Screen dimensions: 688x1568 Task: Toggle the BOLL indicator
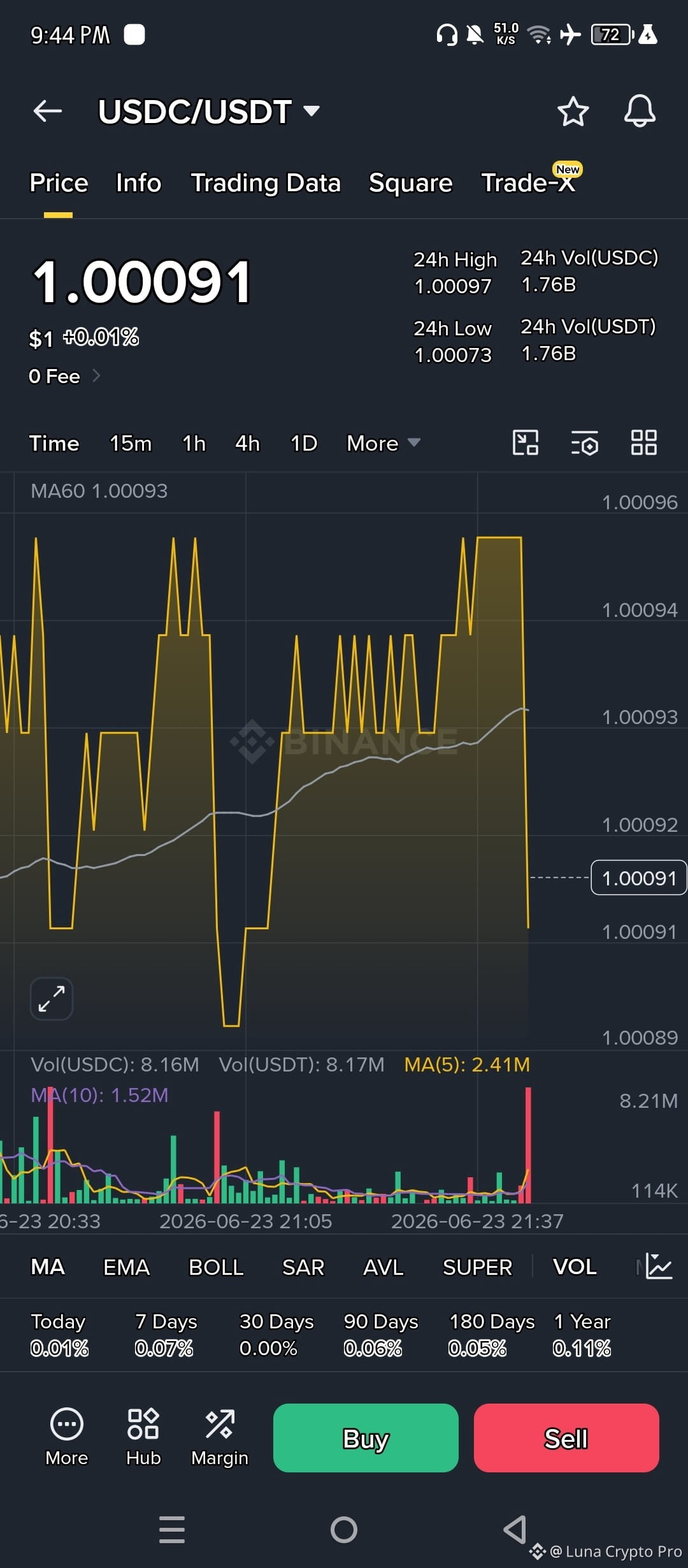coord(216,1267)
